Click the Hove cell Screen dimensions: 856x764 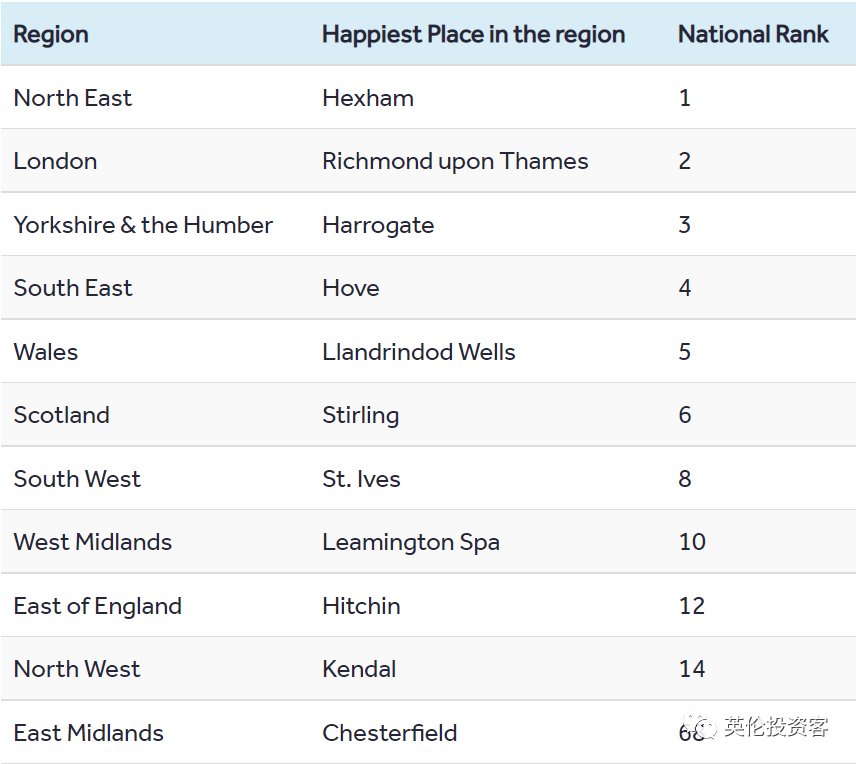[x=351, y=288]
